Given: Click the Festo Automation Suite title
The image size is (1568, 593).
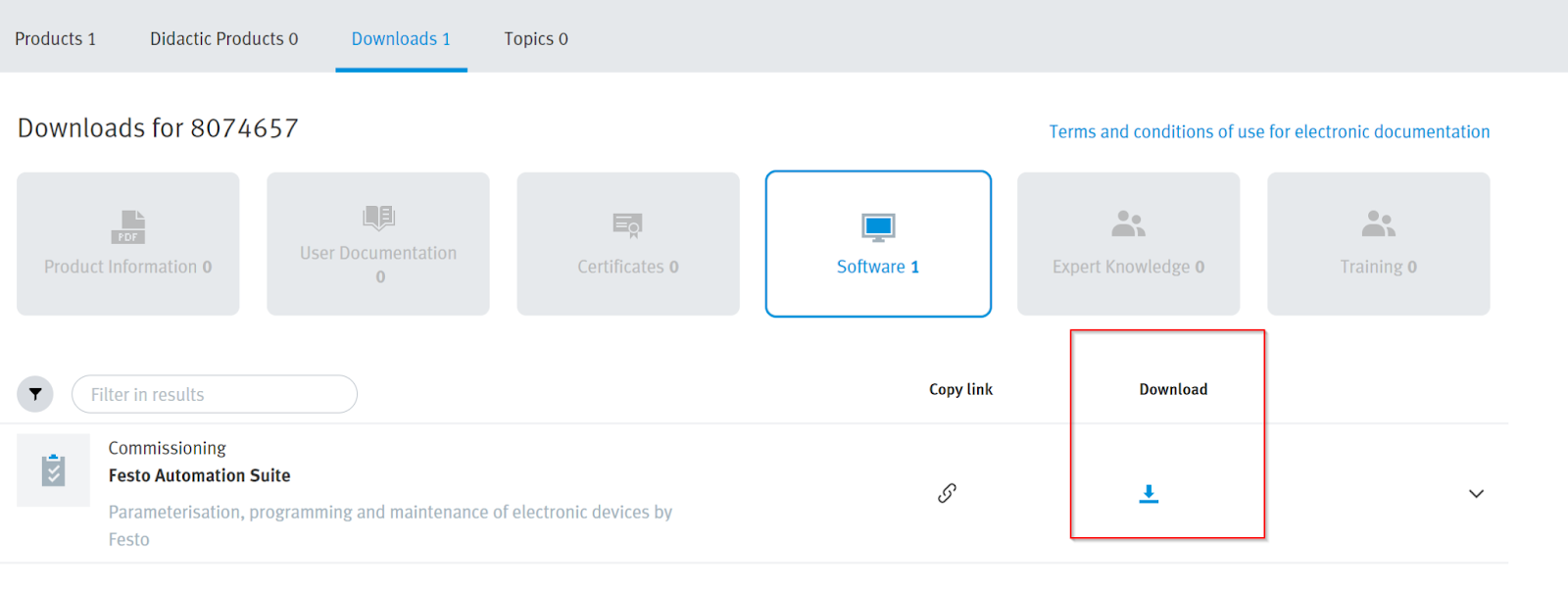Looking at the screenshot, I should tap(199, 475).
